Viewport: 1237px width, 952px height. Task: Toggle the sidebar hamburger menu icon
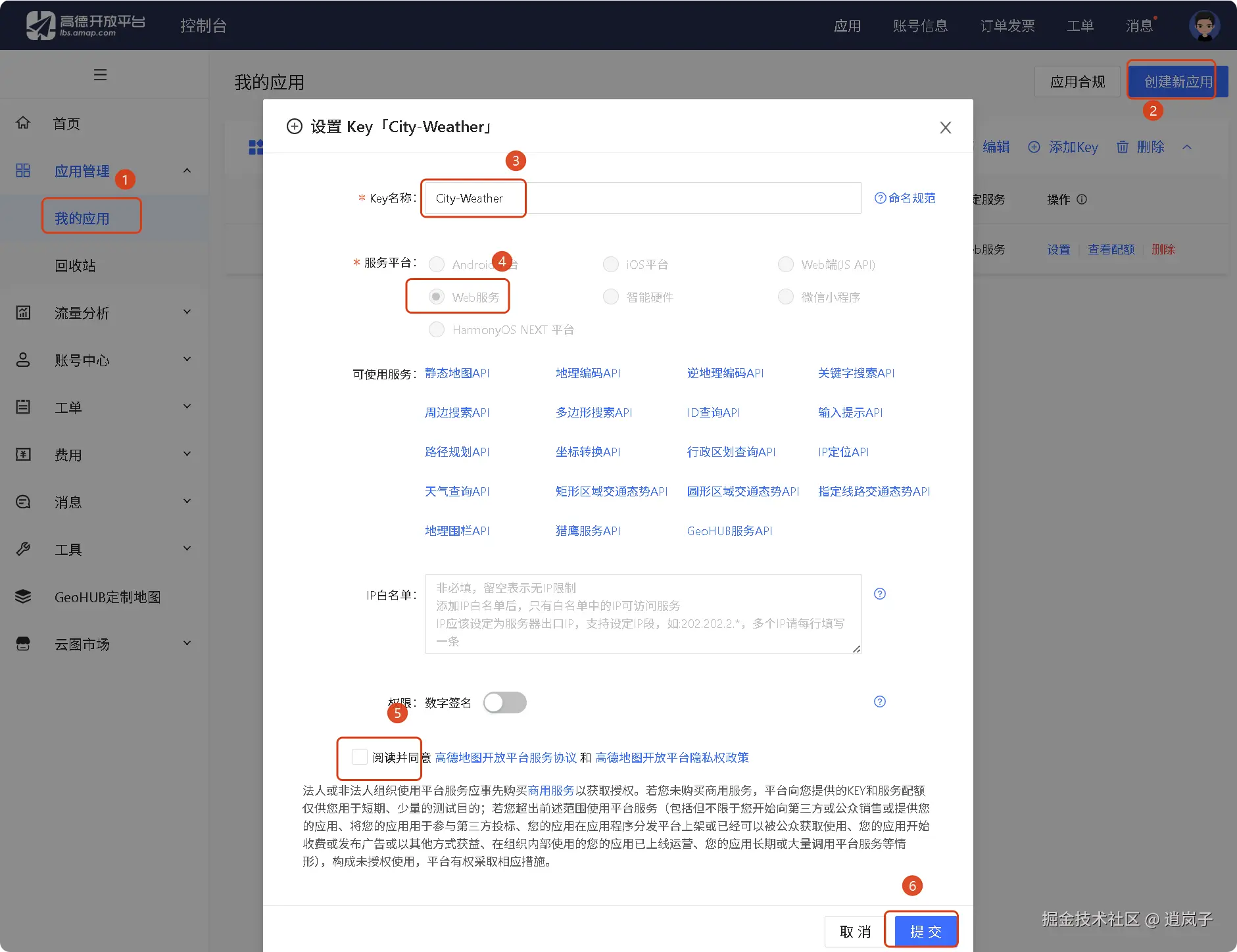[x=100, y=74]
